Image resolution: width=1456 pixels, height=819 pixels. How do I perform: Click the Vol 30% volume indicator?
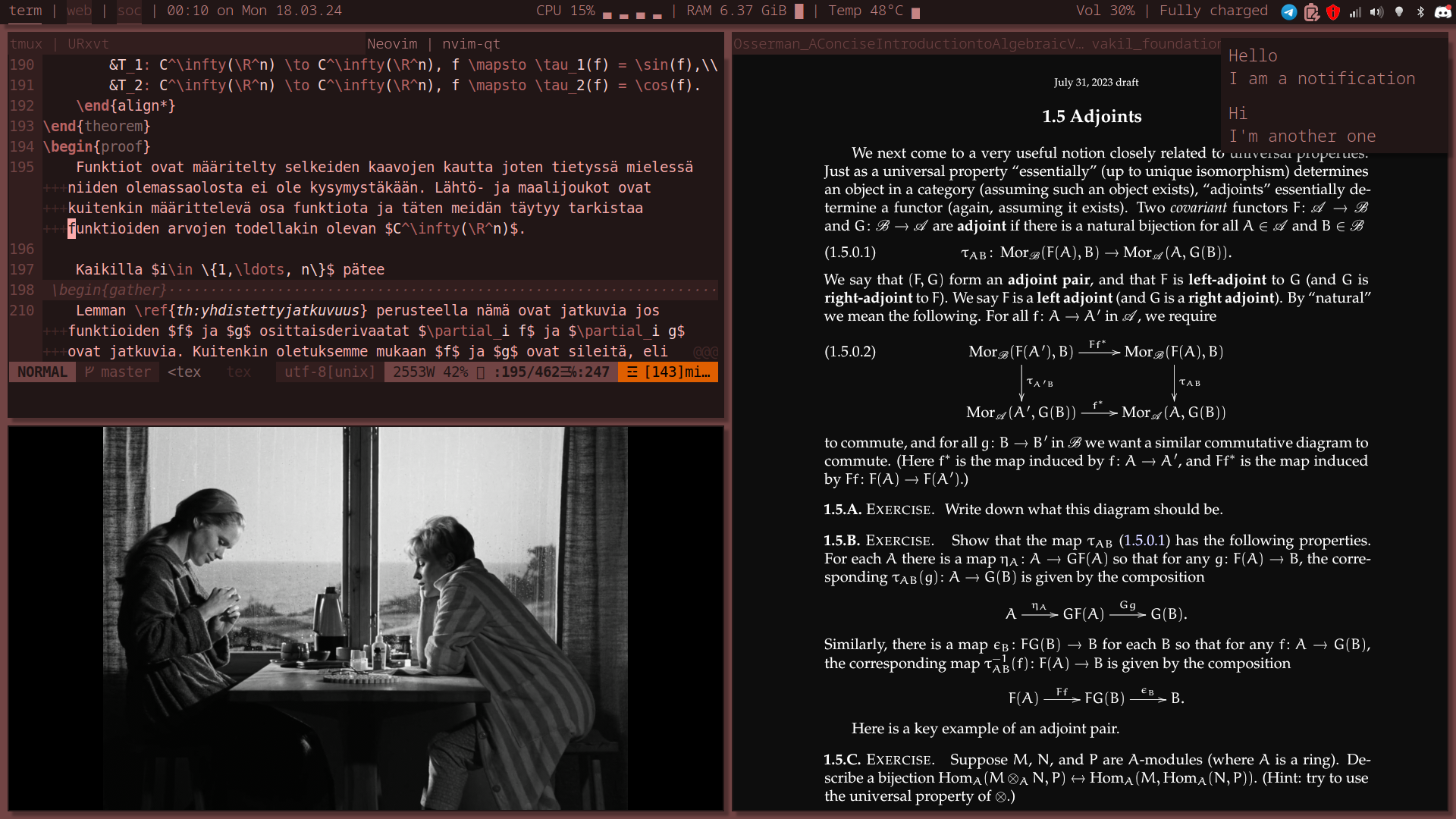tap(1105, 11)
